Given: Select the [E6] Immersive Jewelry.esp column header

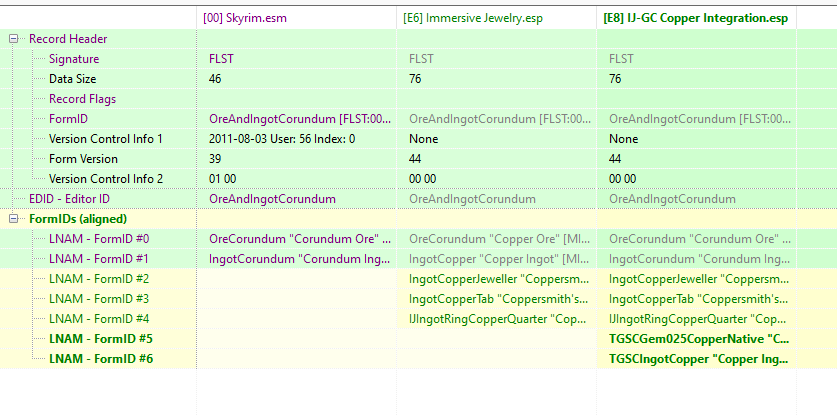Looking at the screenshot, I should pos(496,18).
